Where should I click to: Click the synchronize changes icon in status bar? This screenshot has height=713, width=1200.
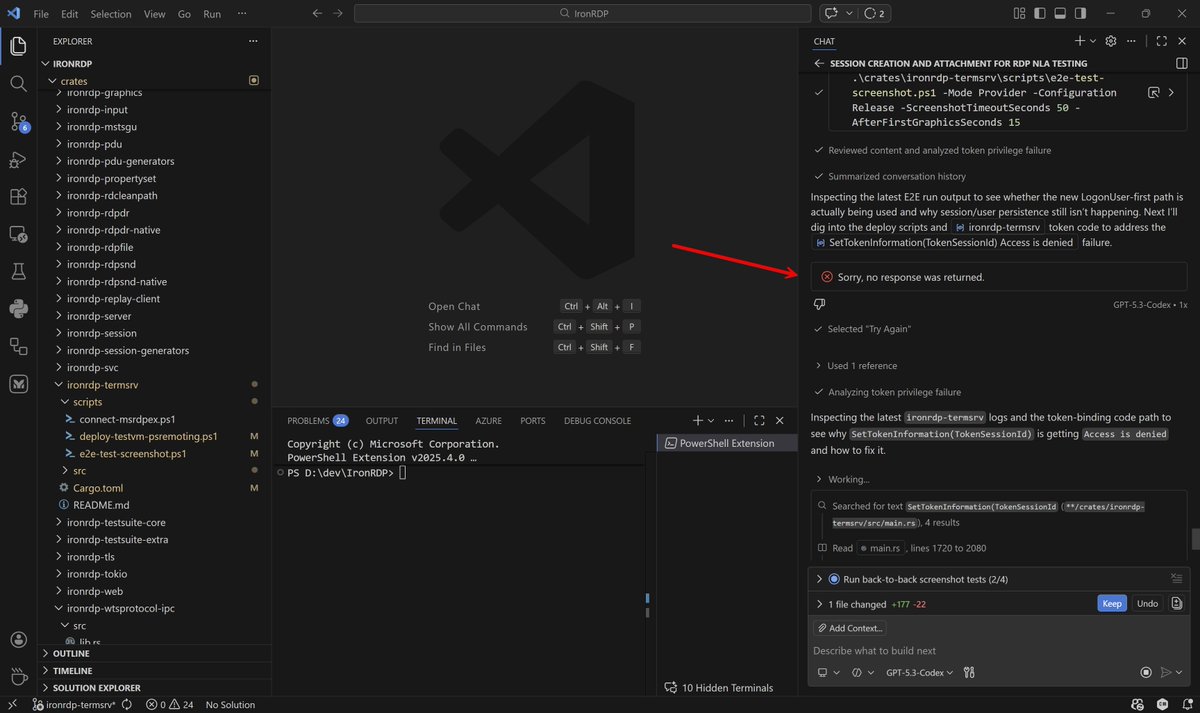tap(127, 704)
